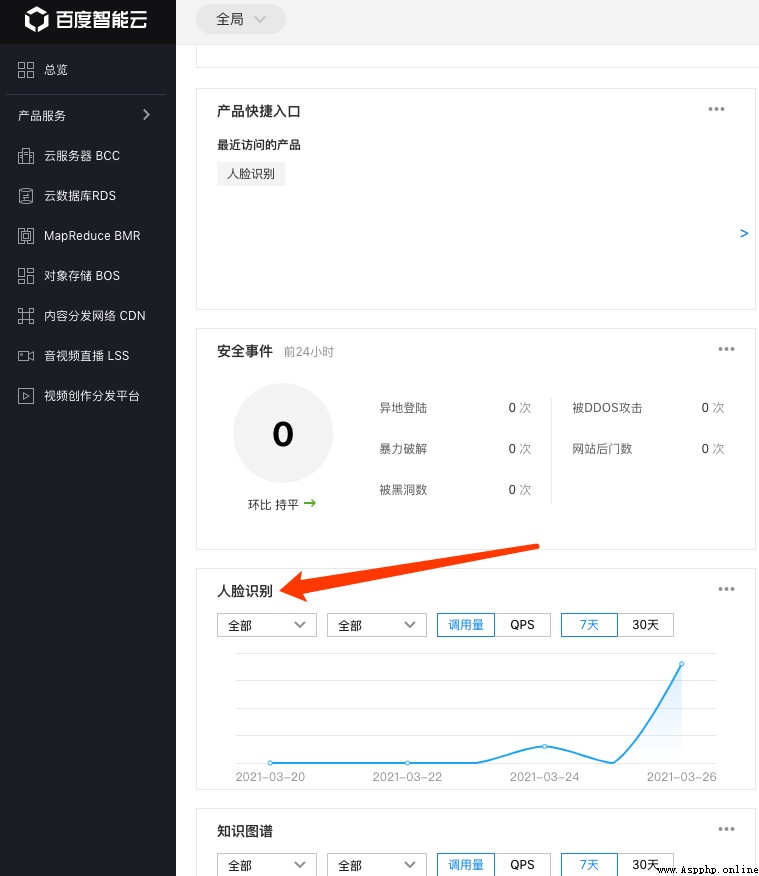
Task: Open more options for 安全事件 card
Action: pos(726,349)
